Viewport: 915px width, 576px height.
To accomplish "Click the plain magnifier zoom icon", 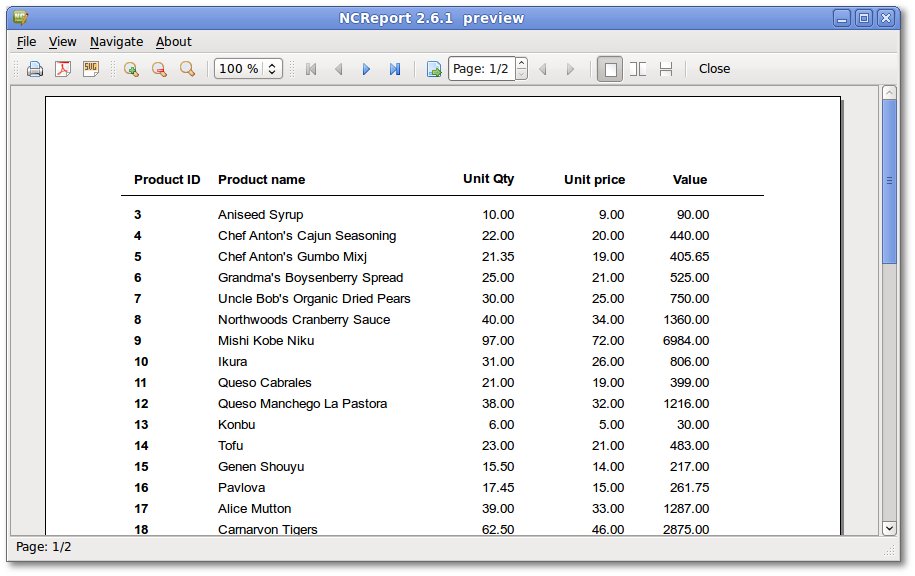I will (187, 69).
